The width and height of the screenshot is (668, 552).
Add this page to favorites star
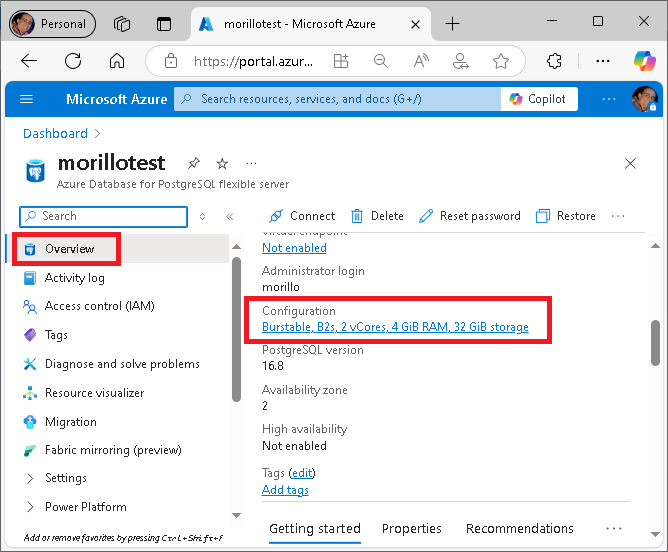[501, 61]
